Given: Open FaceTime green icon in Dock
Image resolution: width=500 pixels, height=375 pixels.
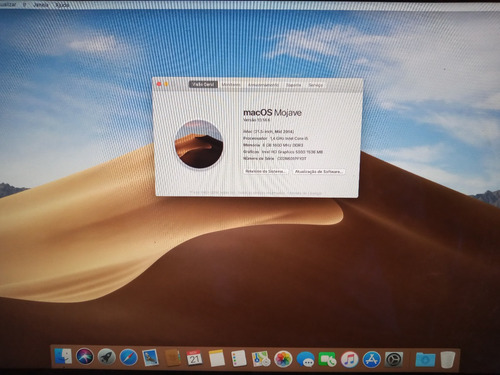Looking at the screenshot, I should tap(327, 360).
